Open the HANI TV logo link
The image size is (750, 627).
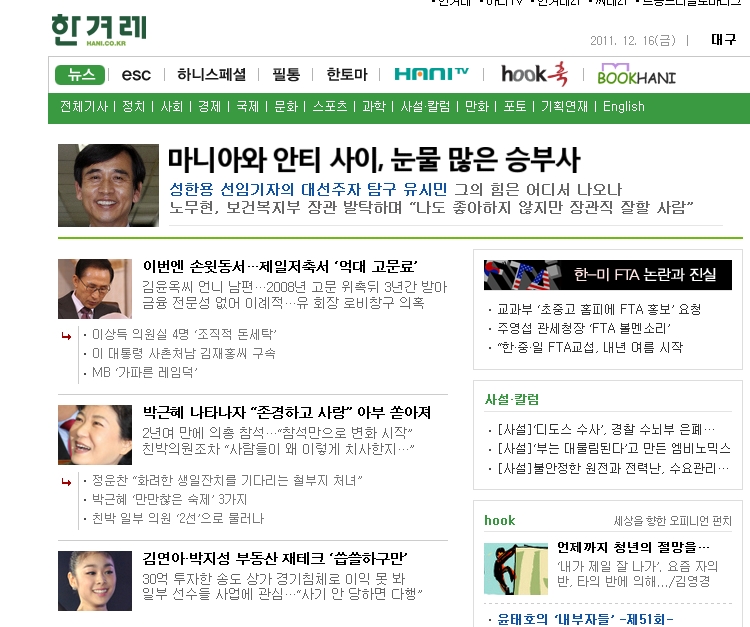tap(430, 74)
